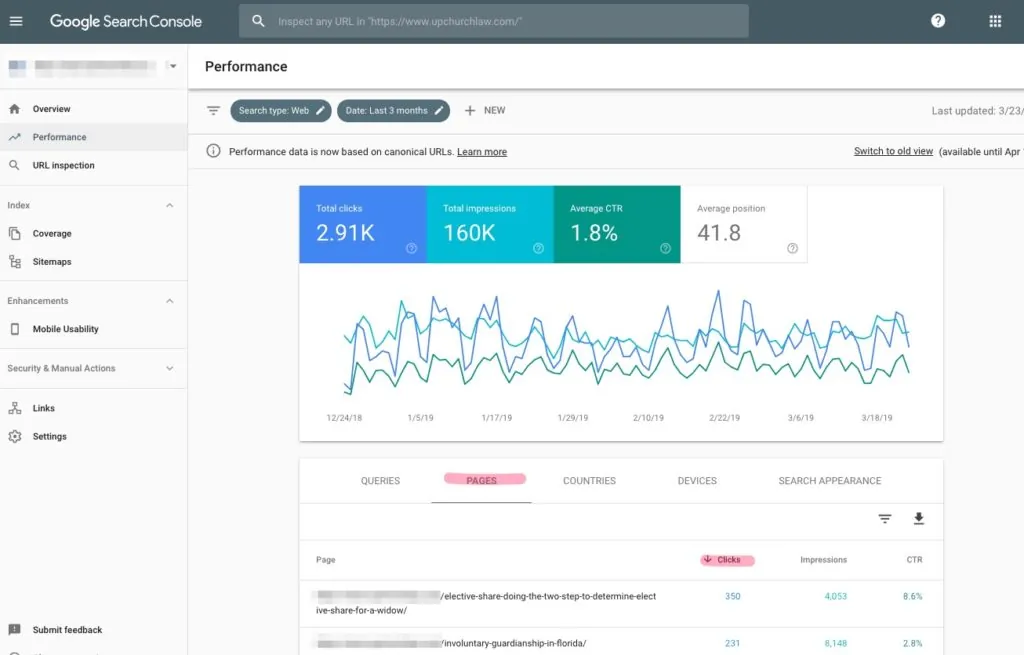1024x655 pixels.
Task: Click the URL inspection search field
Action: [x=493, y=21]
